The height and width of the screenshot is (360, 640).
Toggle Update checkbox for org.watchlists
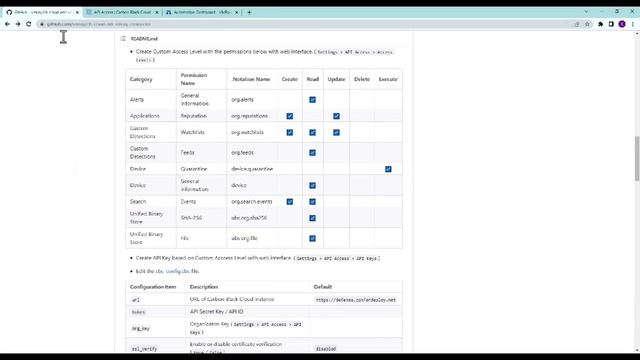(x=336, y=132)
